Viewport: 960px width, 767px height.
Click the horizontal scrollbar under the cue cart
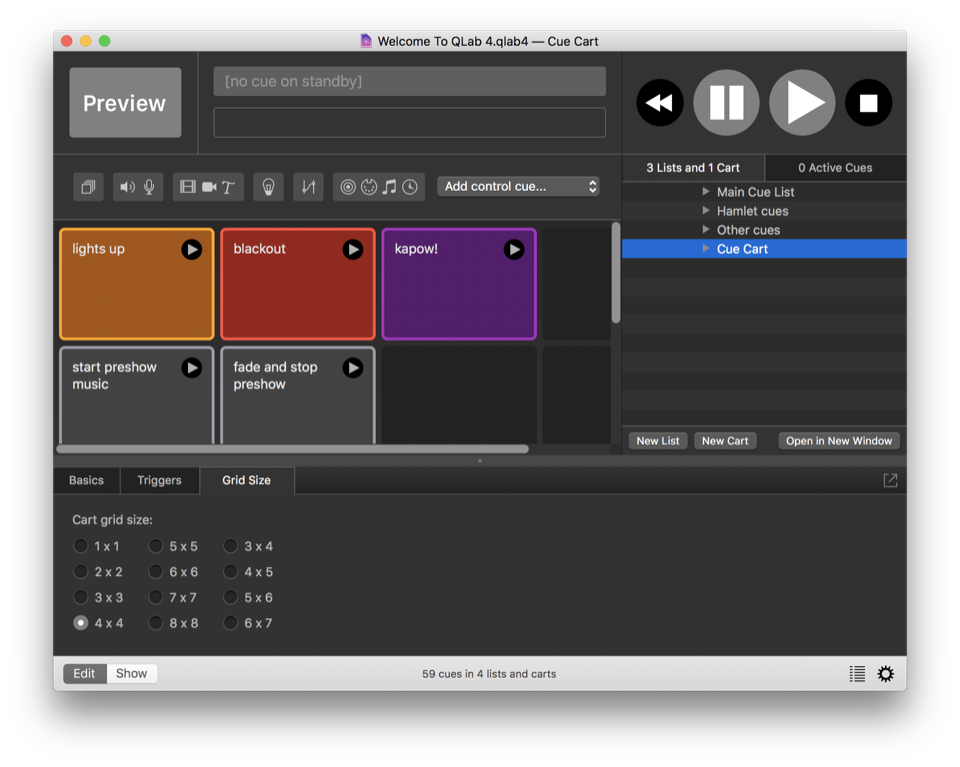click(292, 449)
